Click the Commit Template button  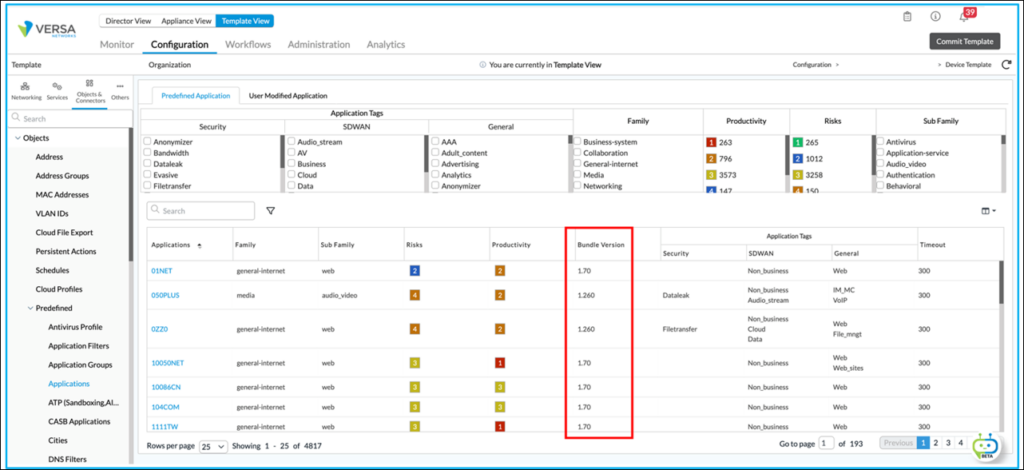(x=965, y=41)
